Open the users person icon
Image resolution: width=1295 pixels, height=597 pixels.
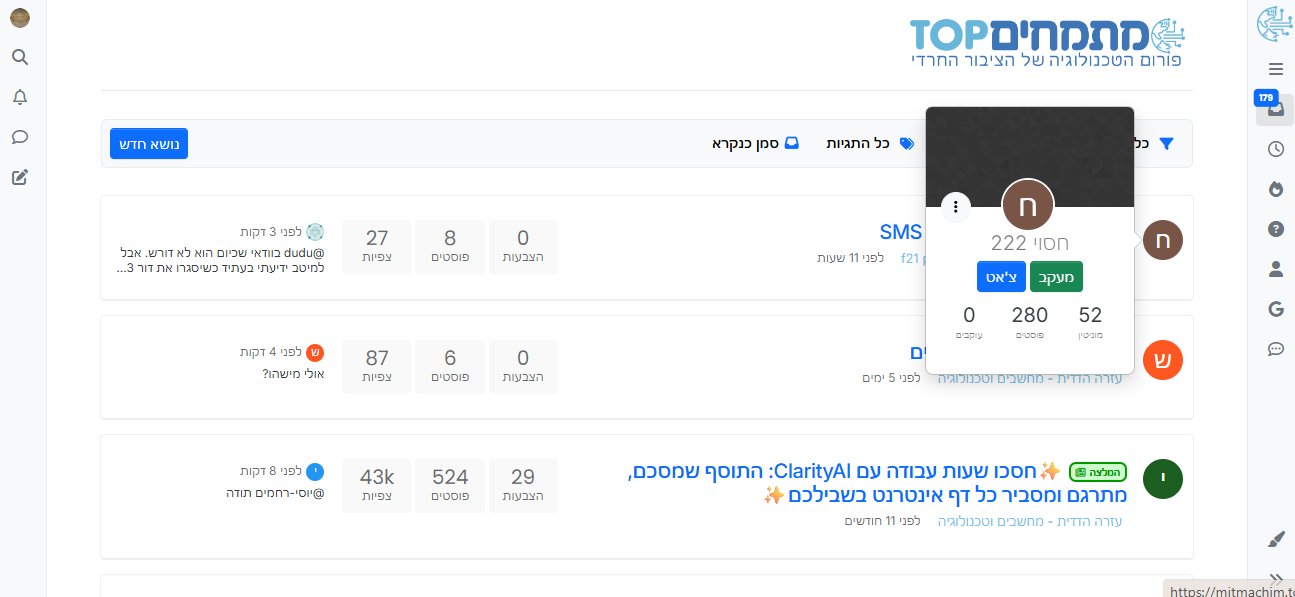[x=1275, y=269]
